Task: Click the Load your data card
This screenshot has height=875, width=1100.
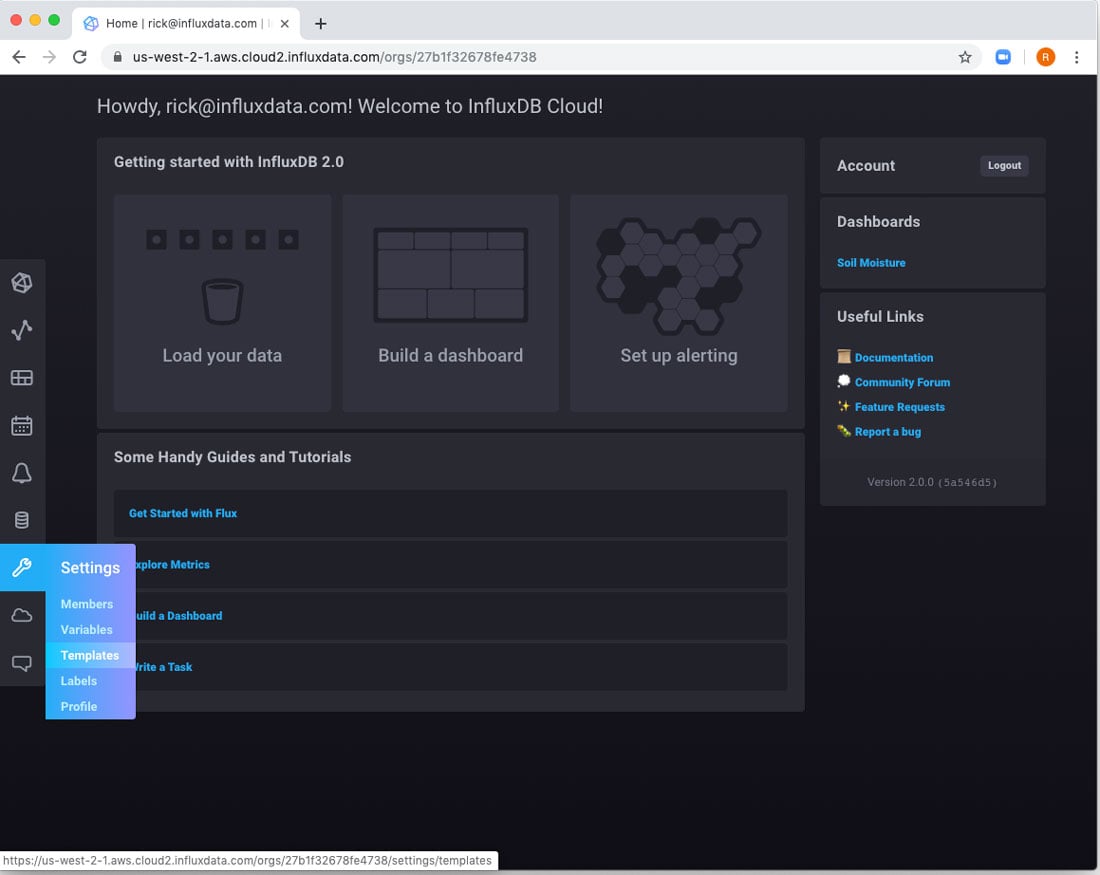Action: [x=222, y=303]
